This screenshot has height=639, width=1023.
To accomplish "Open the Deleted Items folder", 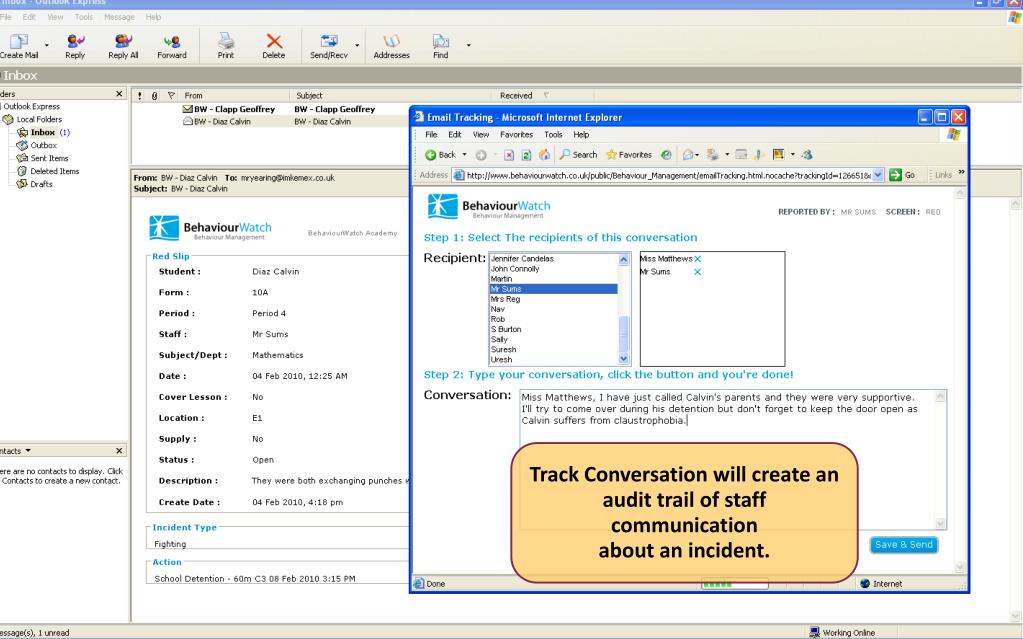I will coord(48,171).
